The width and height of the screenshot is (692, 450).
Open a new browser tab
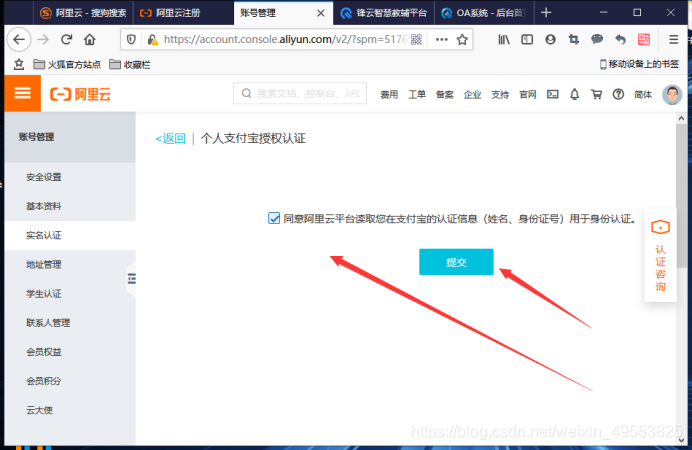546,12
